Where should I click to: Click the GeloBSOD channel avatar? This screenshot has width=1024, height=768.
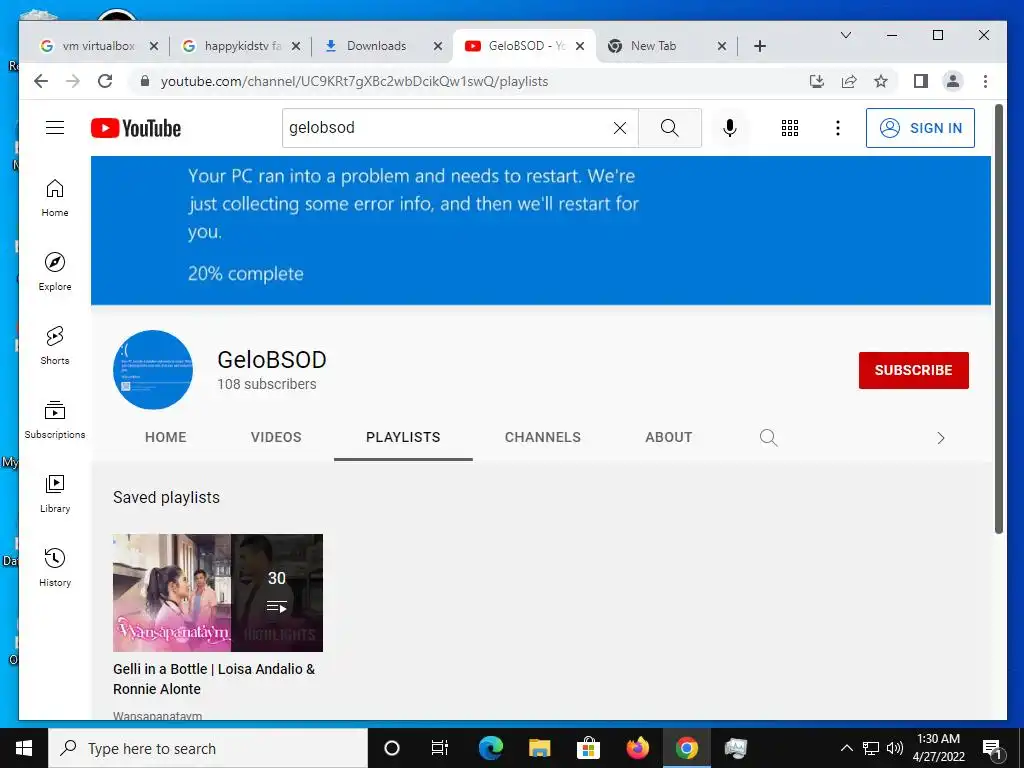153,370
